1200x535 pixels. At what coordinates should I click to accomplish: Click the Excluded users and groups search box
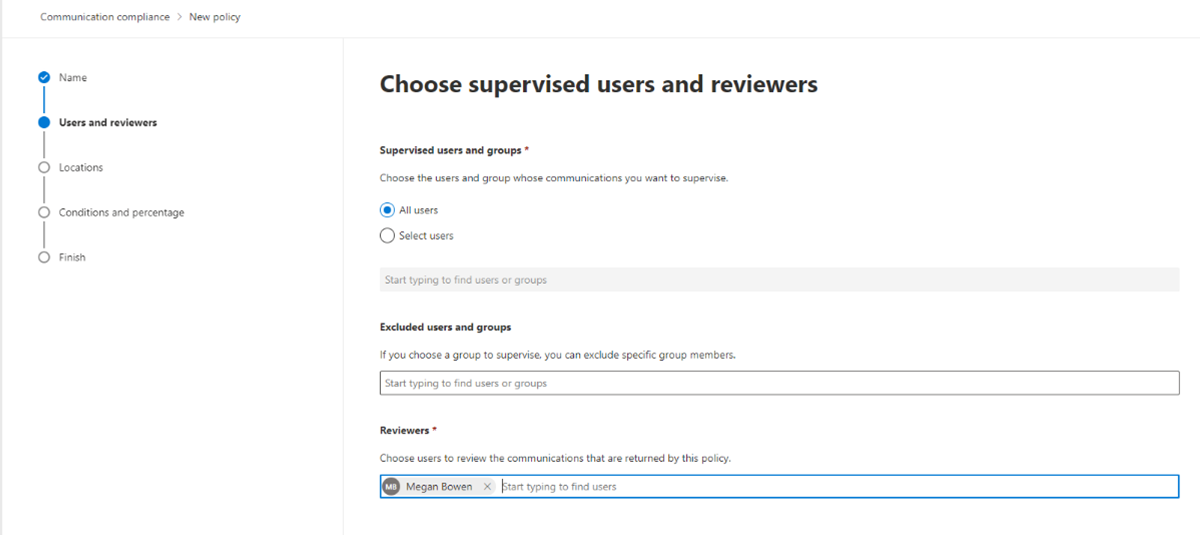pos(779,383)
